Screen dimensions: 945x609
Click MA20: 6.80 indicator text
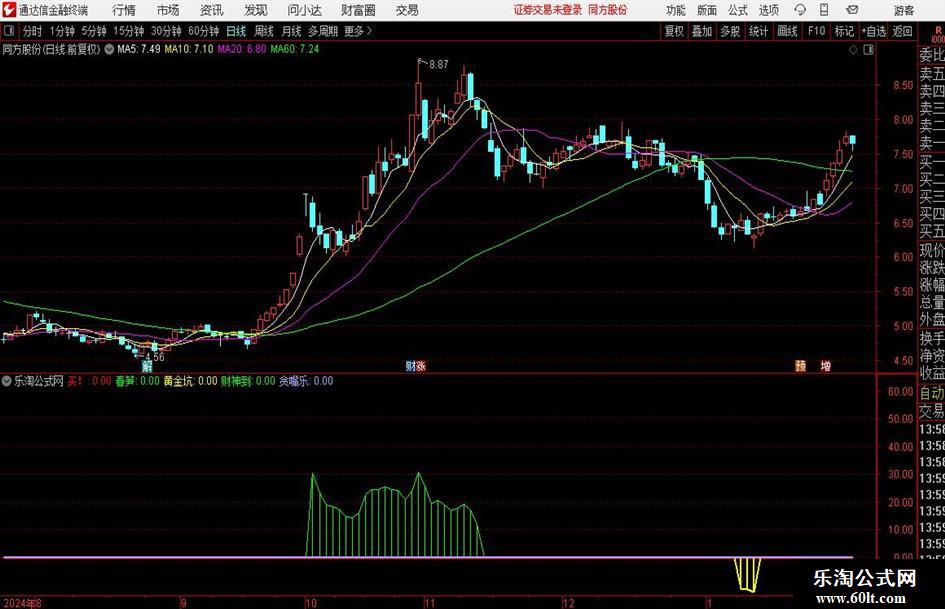[x=242, y=49]
